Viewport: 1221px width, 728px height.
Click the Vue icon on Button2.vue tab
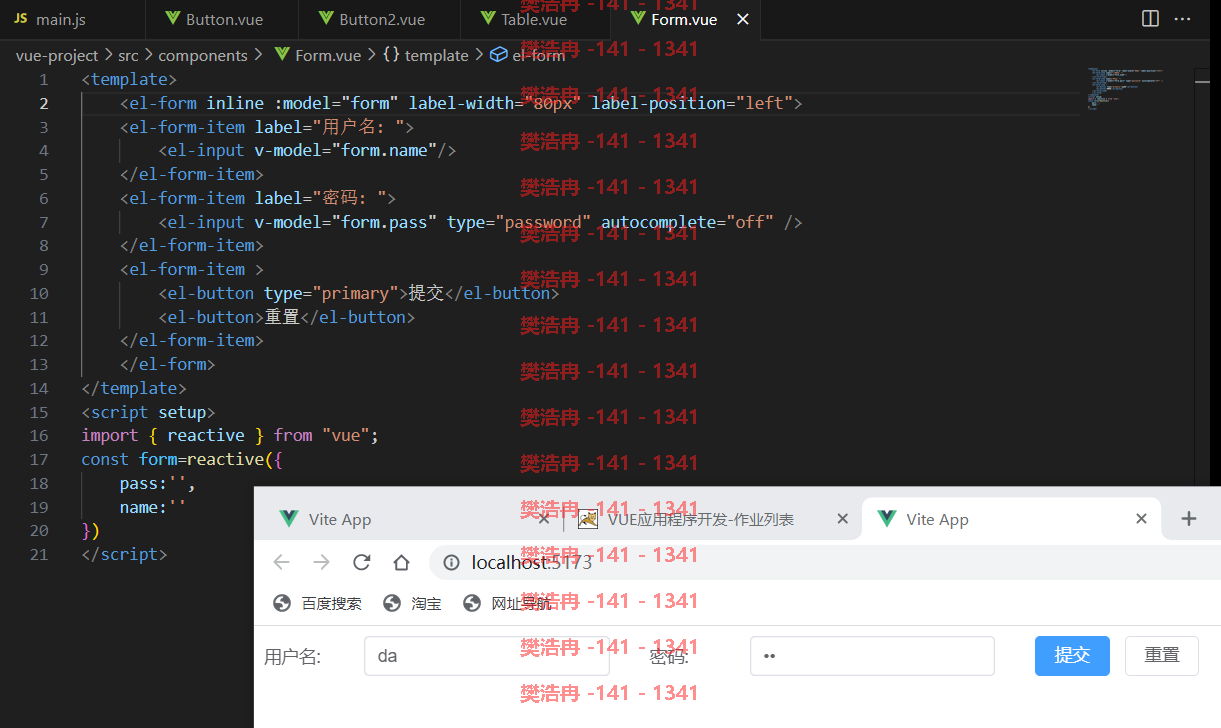pyautogui.click(x=326, y=18)
